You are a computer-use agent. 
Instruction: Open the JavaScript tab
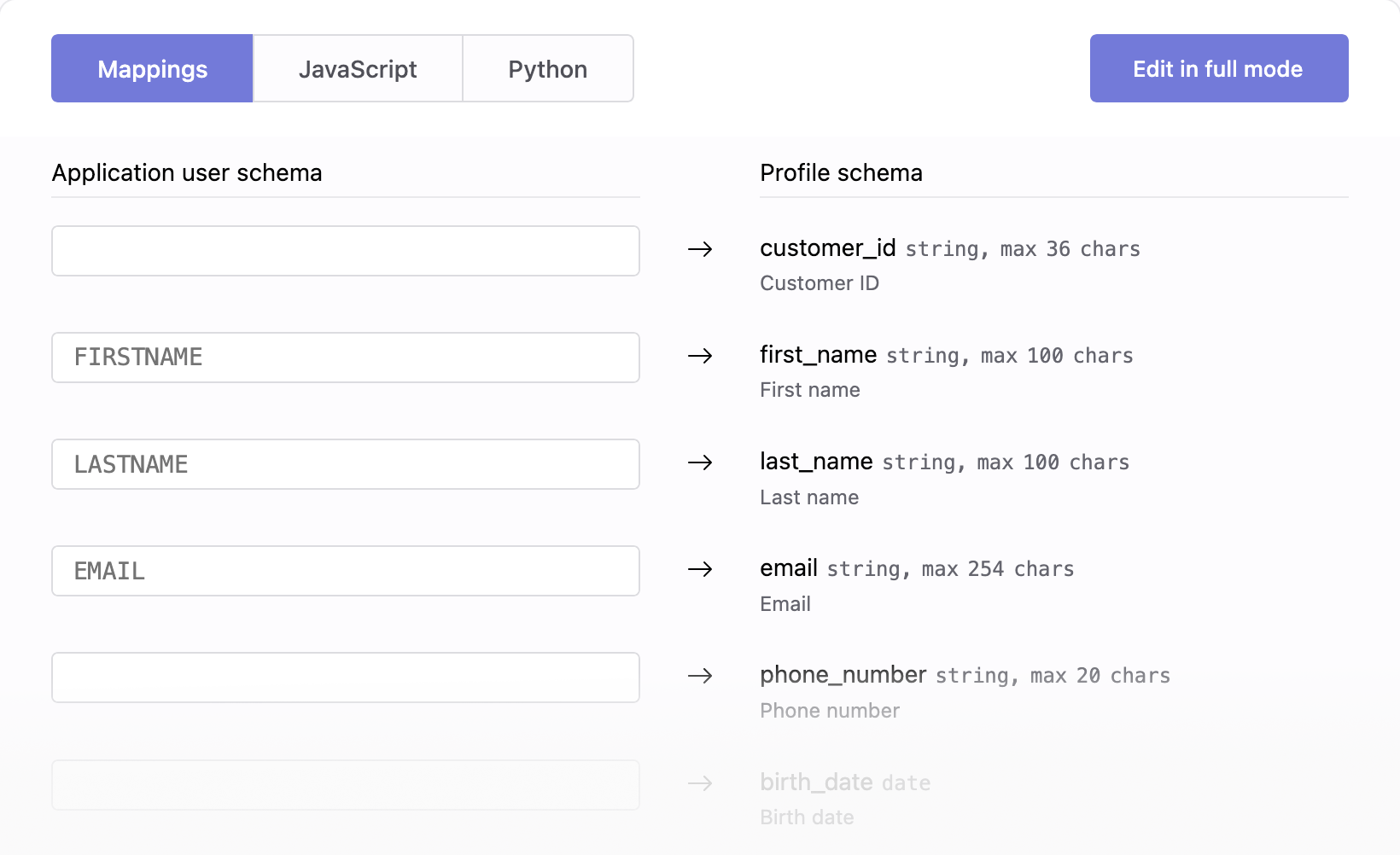[358, 69]
